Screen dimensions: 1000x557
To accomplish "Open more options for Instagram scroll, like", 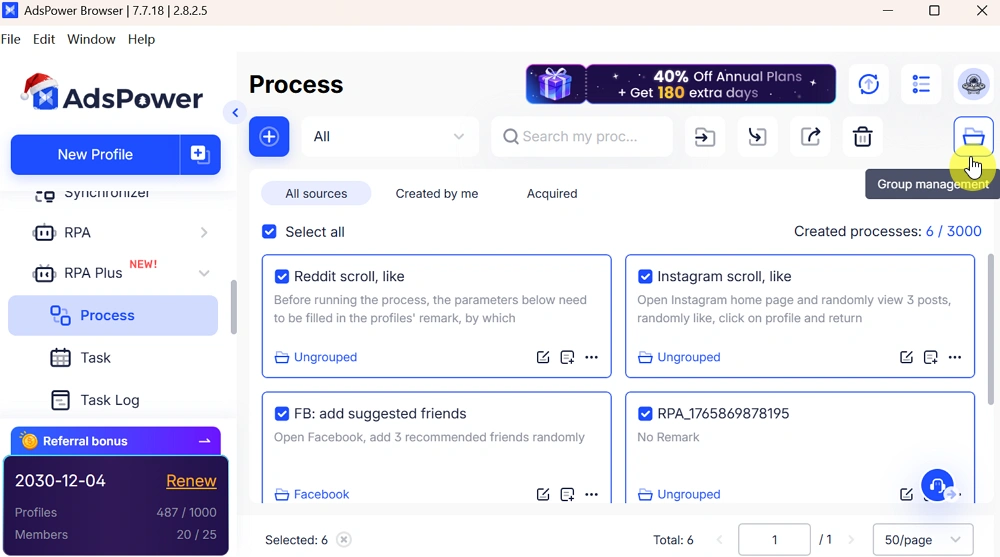I will click(x=955, y=357).
